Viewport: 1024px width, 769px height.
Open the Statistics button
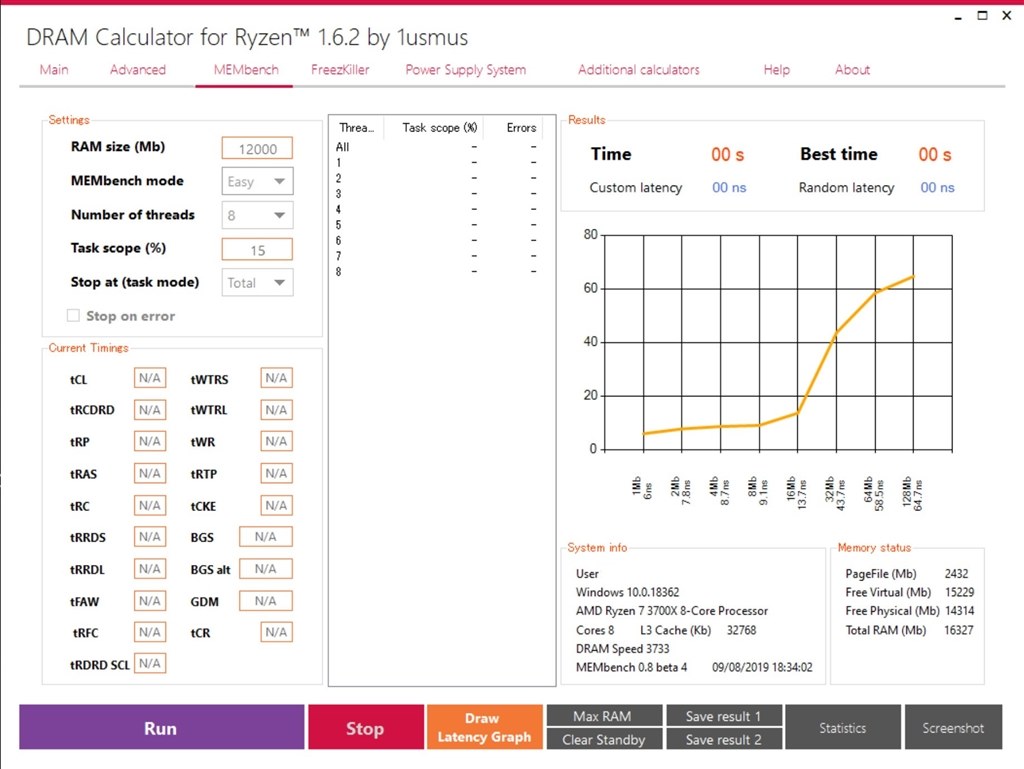842,727
